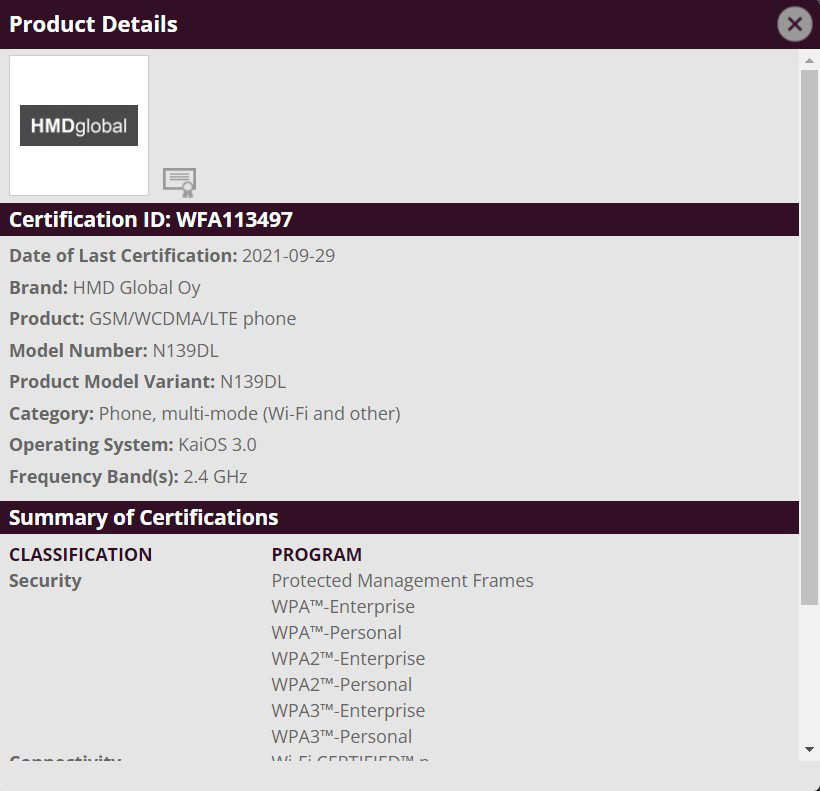Click the CLASSIFICATION column heading
This screenshot has height=791, width=820.
coord(81,555)
